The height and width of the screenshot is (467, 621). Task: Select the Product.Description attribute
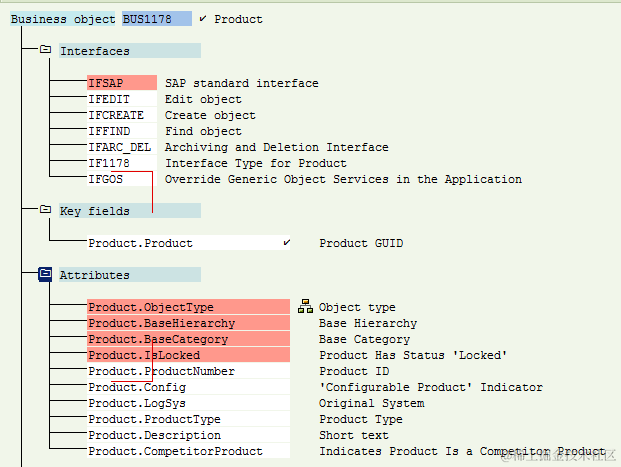pyautogui.click(x=189, y=435)
